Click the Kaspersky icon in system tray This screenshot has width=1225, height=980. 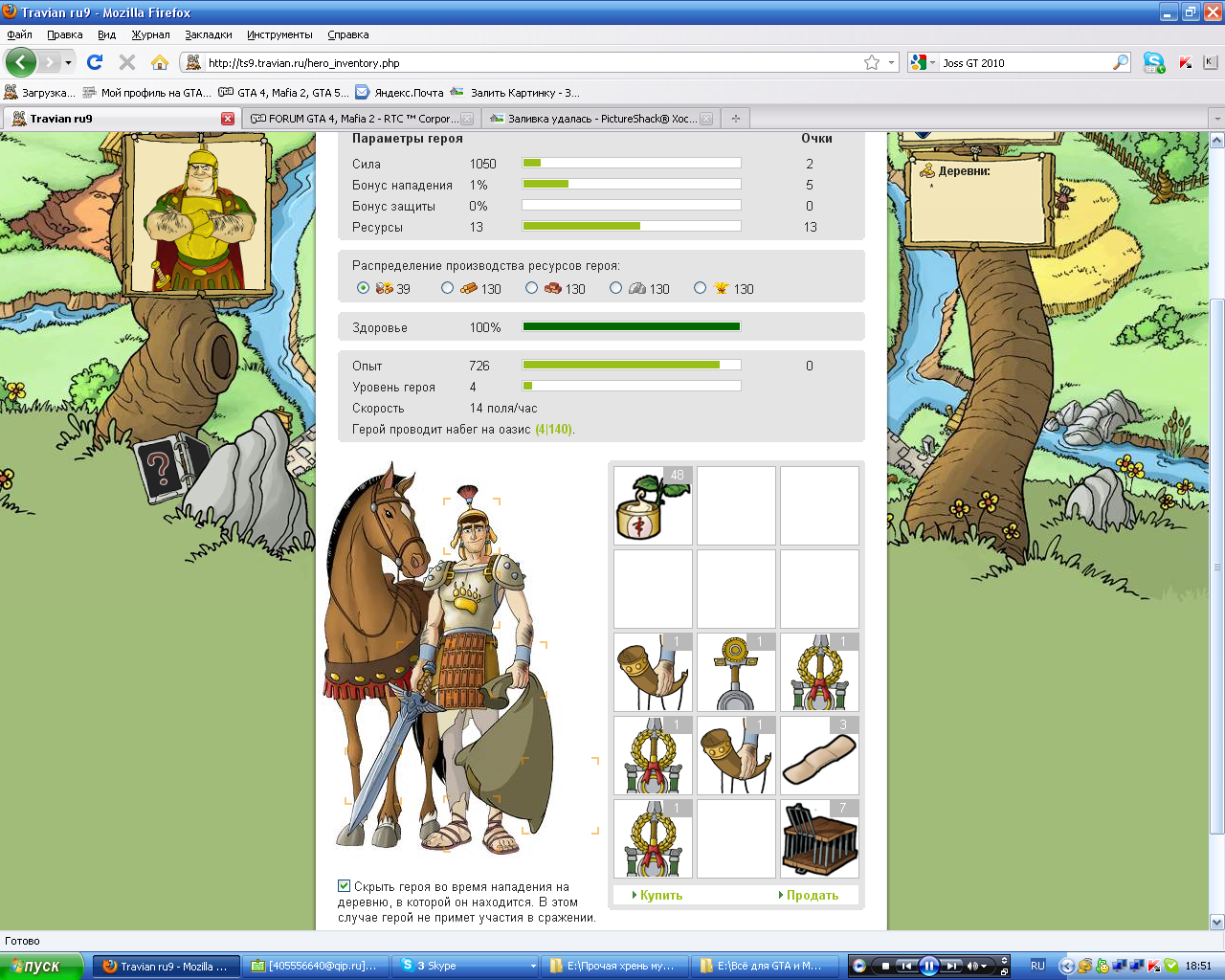[x=1155, y=966]
